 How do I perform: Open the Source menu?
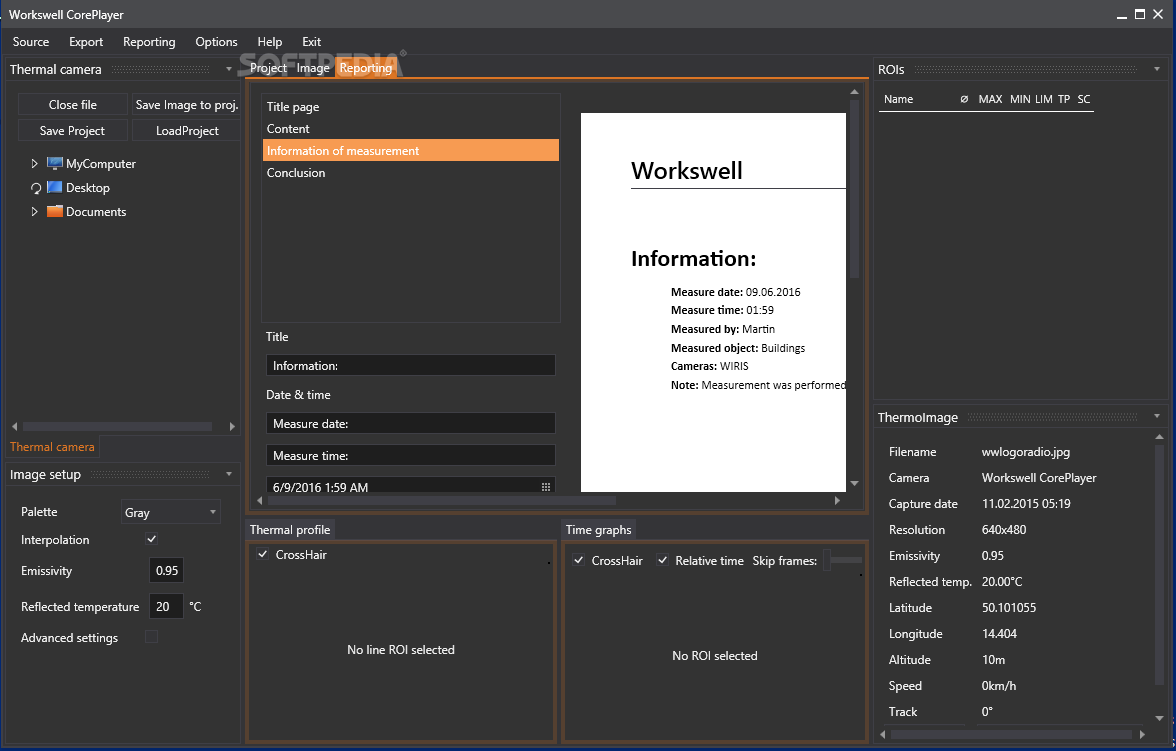[x=31, y=42]
